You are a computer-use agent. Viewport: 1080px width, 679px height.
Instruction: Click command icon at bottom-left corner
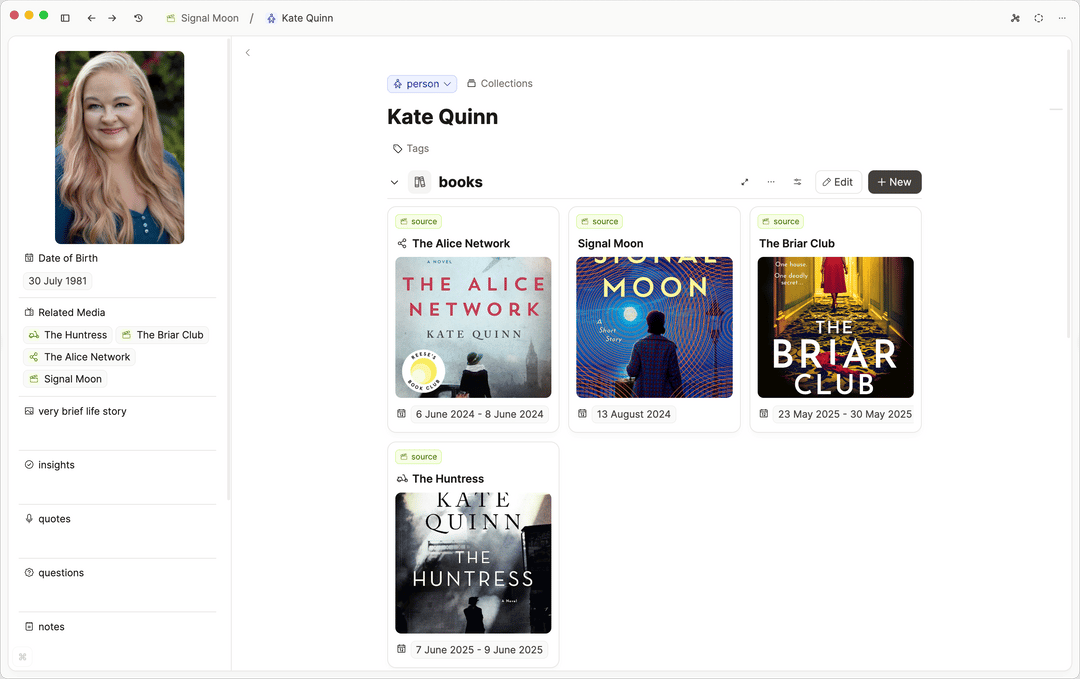coord(23,657)
